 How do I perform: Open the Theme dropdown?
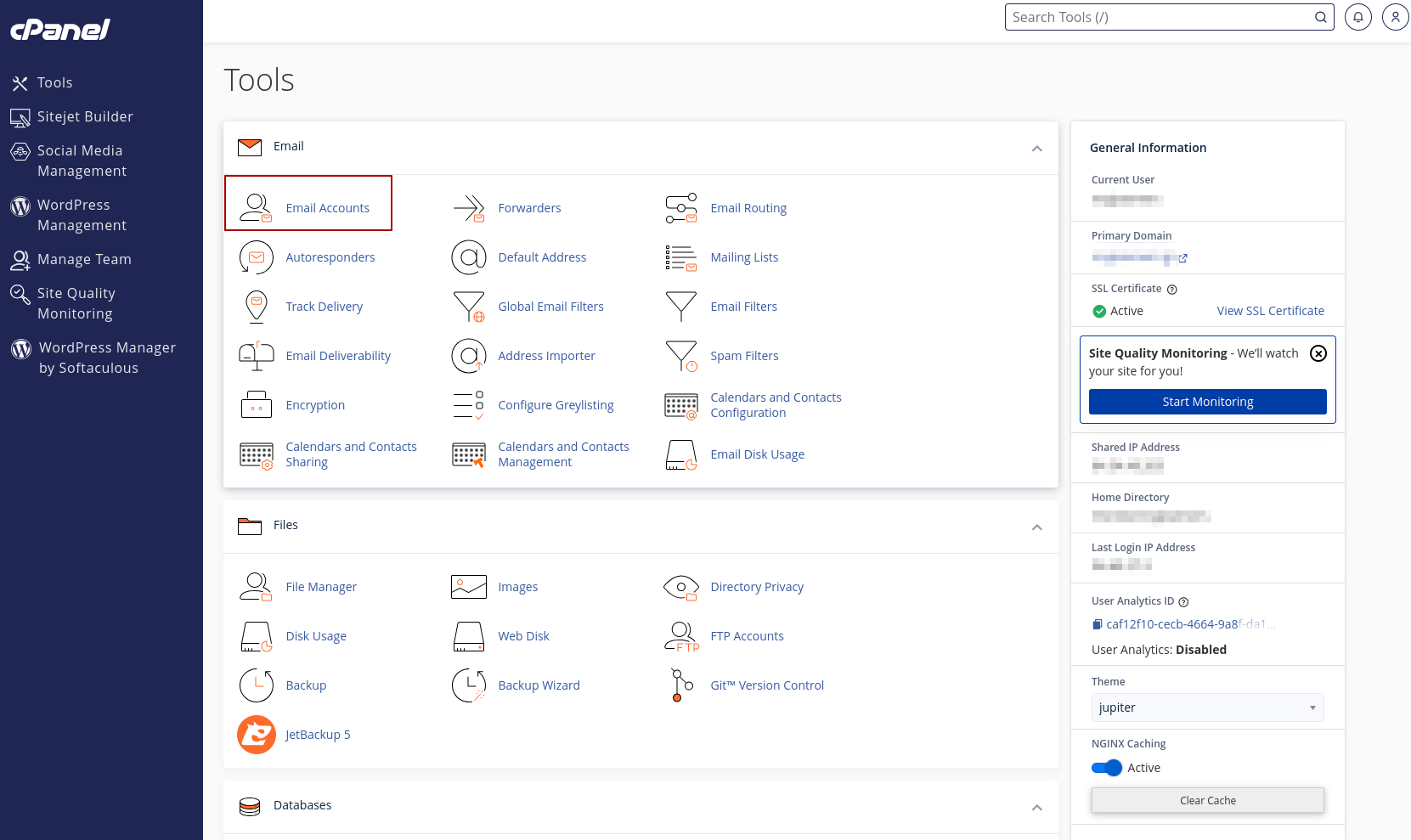pos(1207,708)
